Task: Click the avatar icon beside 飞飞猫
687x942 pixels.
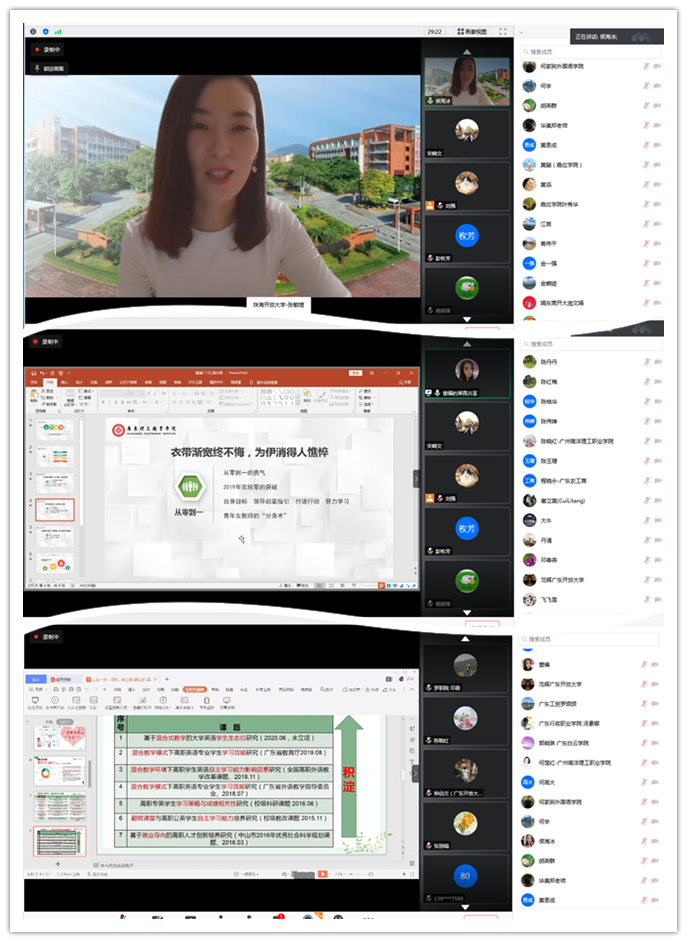Action: [x=529, y=599]
